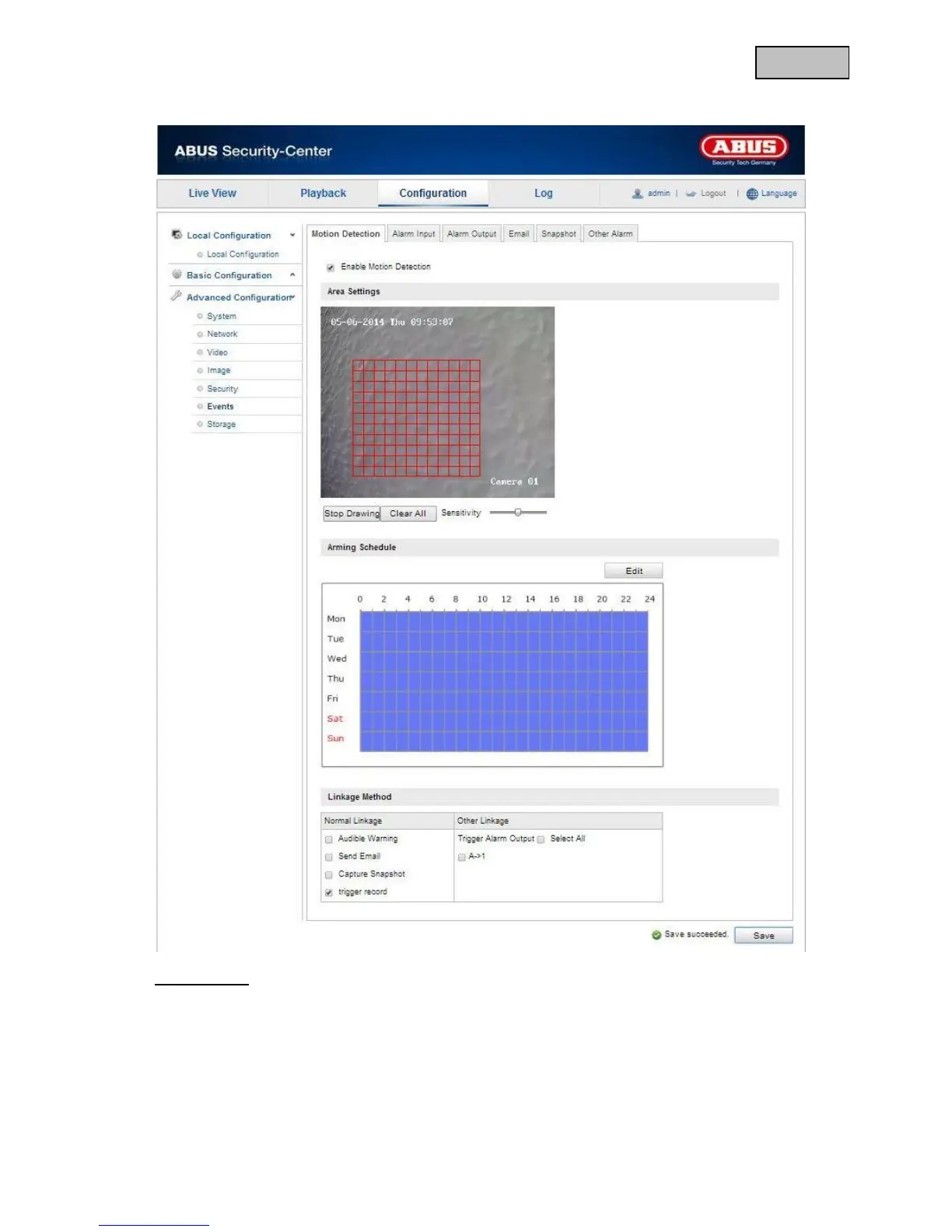
Task: Click the Stop Drawing button
Action: [x=352, y=514]
